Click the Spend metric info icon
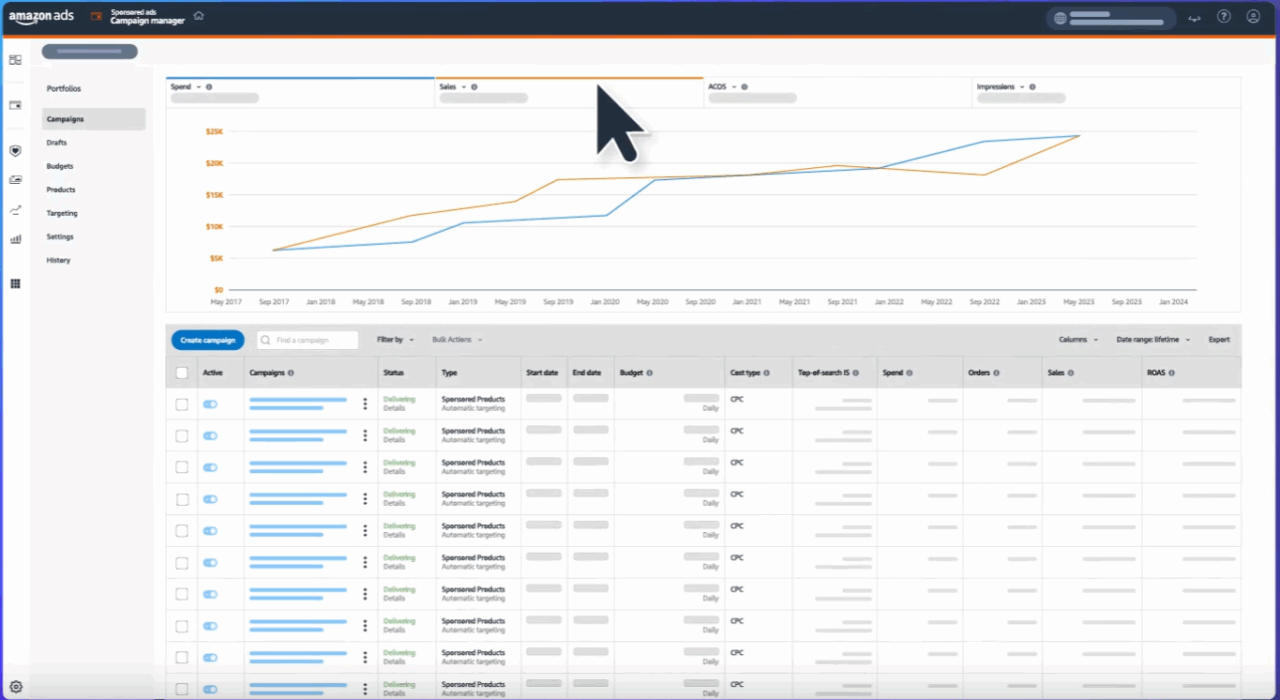 (209, 87)
